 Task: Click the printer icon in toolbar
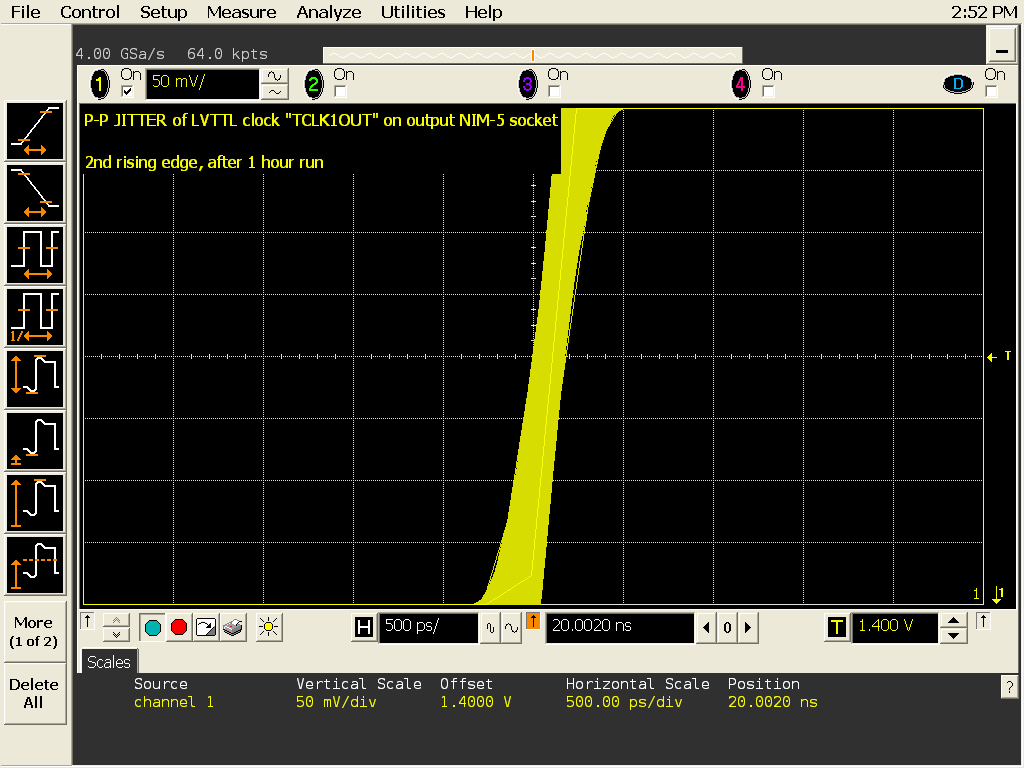pos(232,628)
